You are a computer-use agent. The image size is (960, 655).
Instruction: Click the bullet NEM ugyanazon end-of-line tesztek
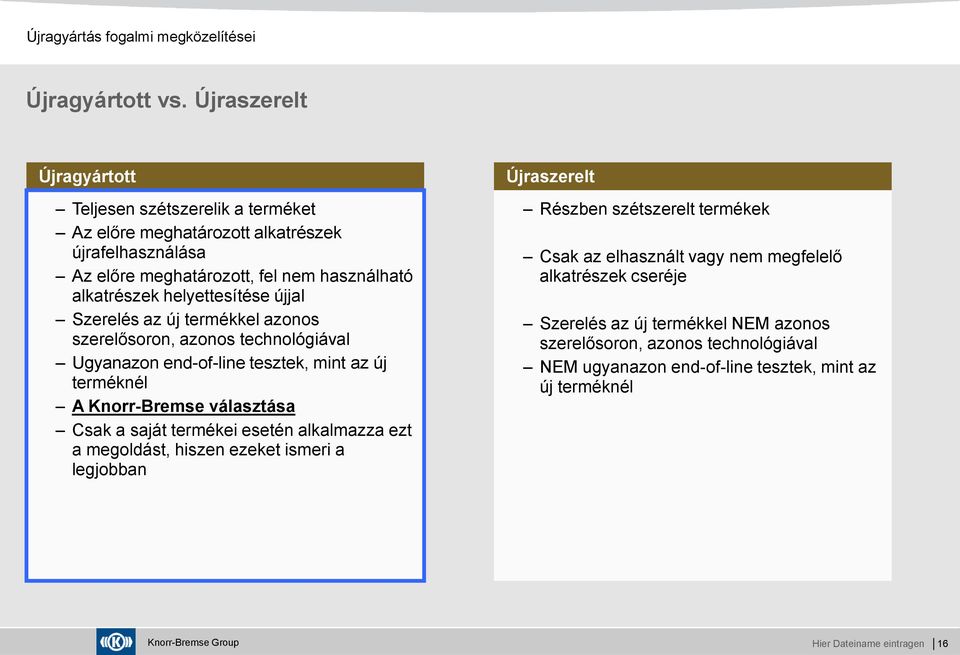708,377
